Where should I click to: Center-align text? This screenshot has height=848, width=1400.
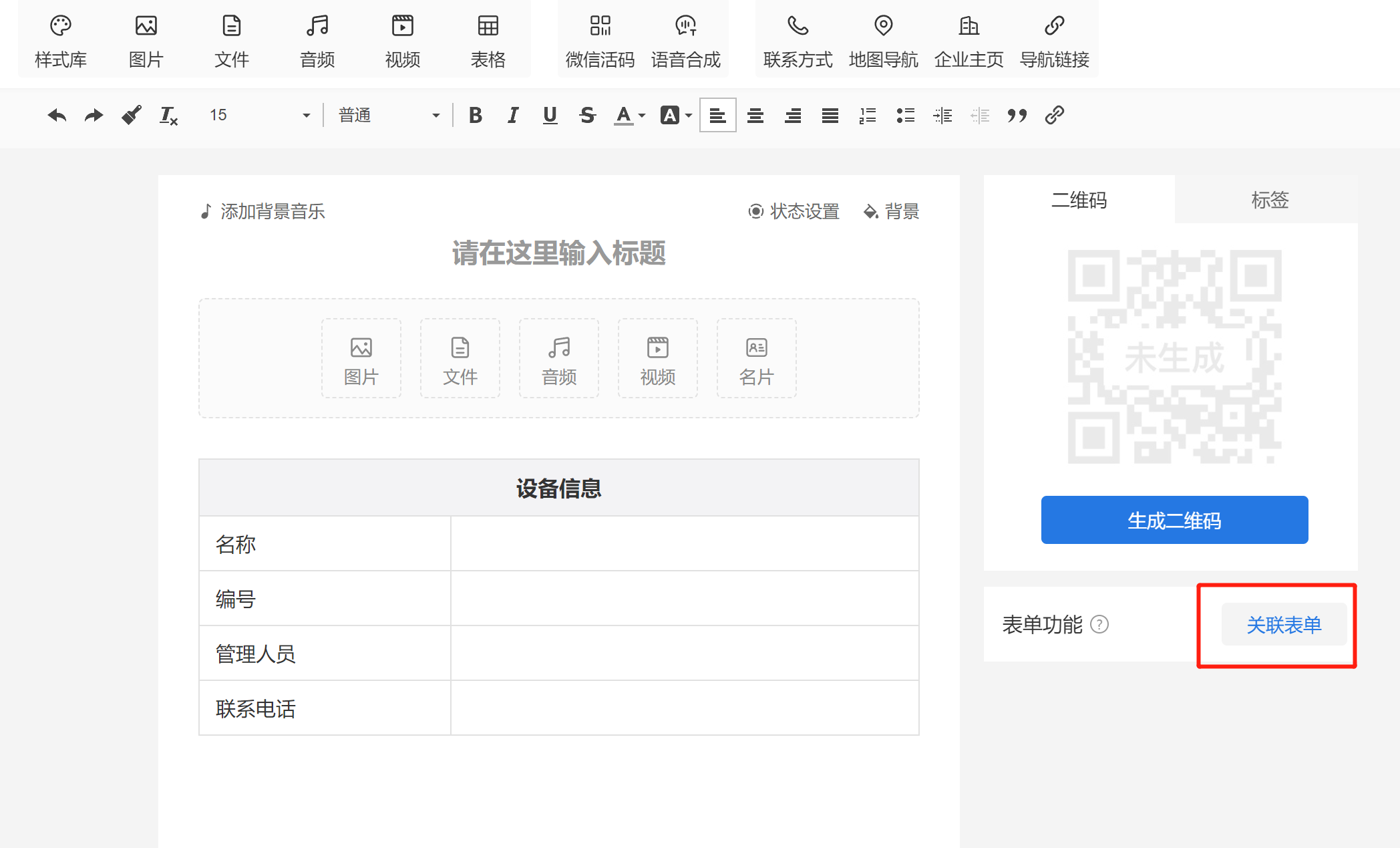[755, 116]
